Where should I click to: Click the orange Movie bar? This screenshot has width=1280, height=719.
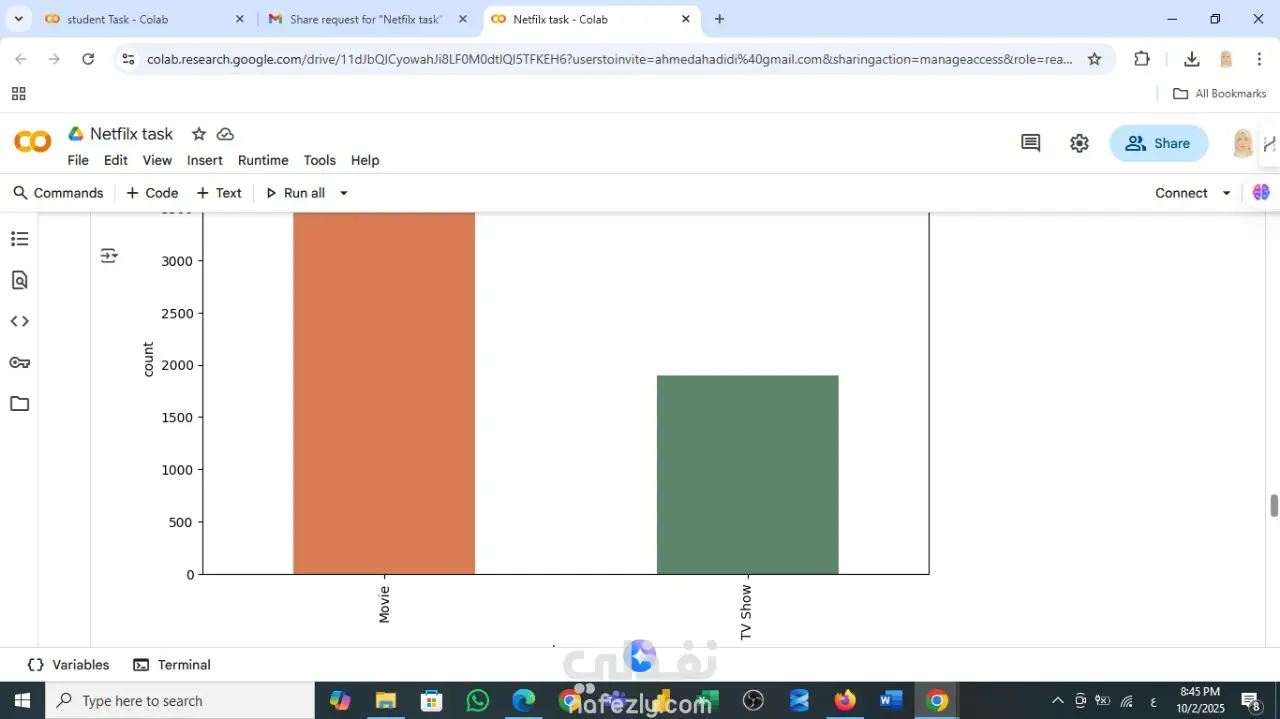(x=384, y=393)
